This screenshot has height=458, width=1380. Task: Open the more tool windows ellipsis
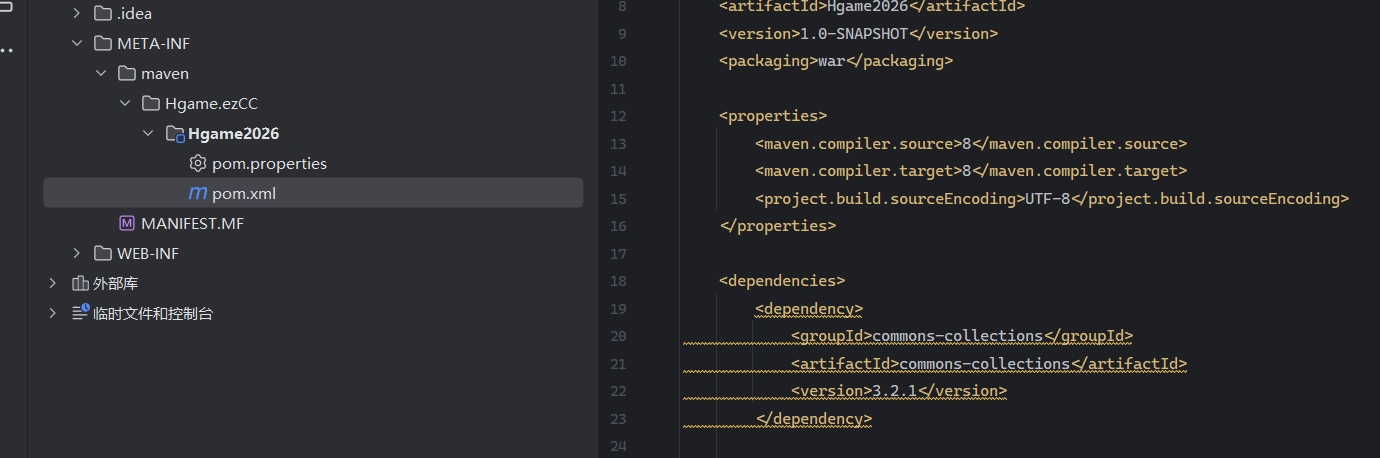click(x=8, y=50)
